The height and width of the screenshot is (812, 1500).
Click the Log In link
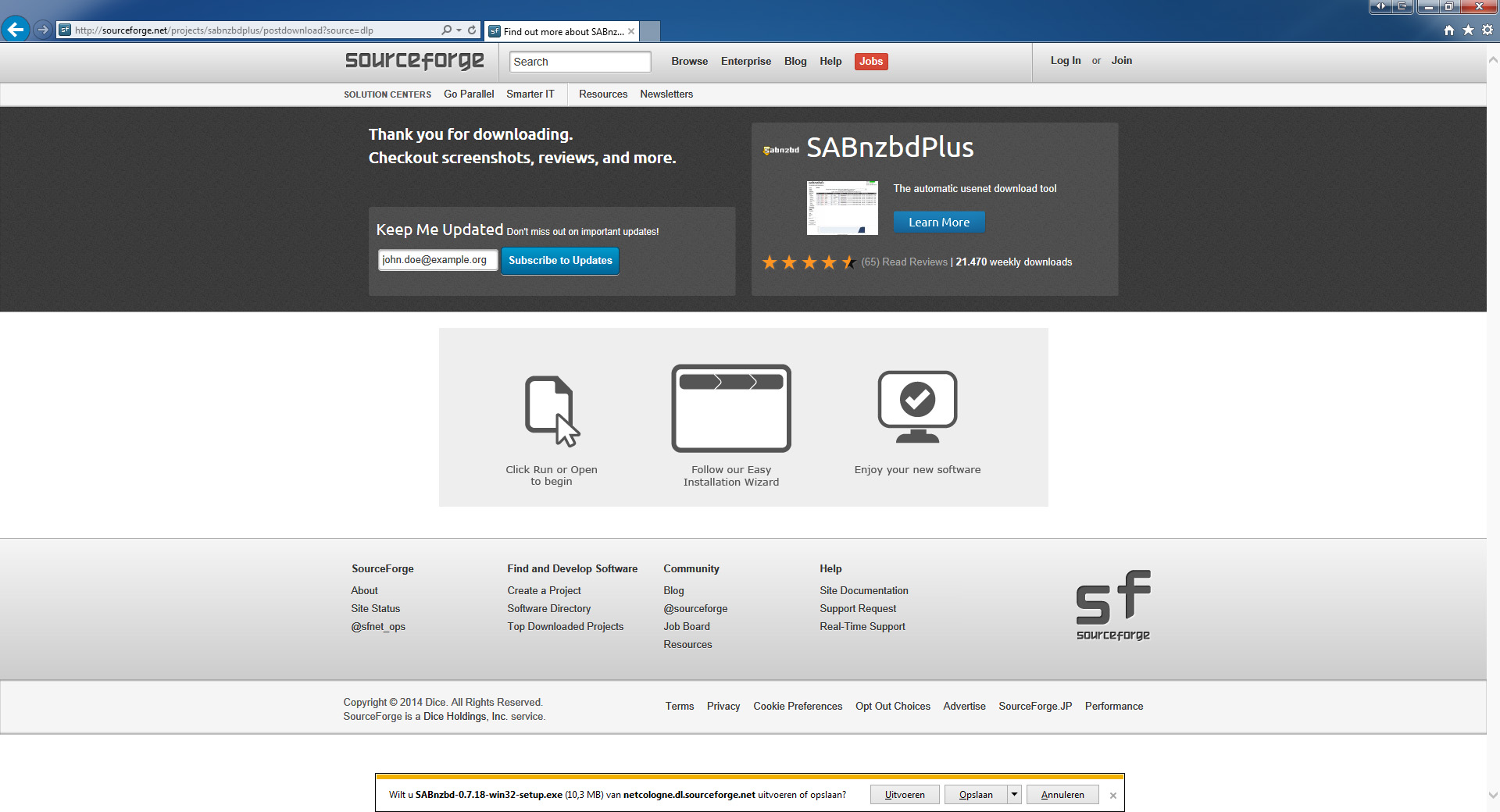[x=1066, y=60]
